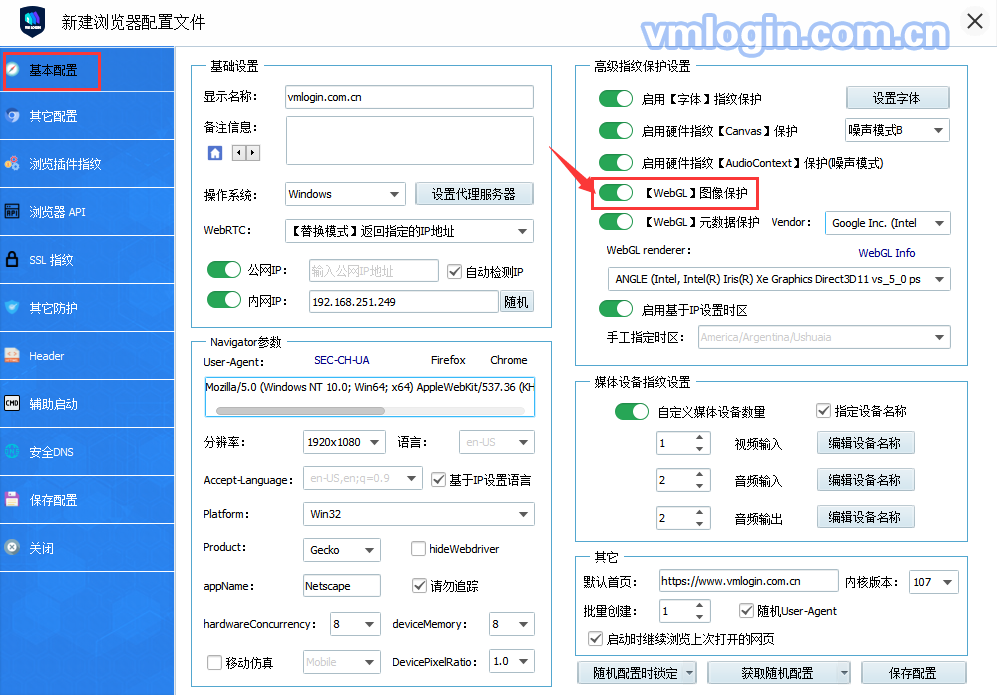Click the compass icon beside 基本配置

pyautogui.click(x=12, y=70)
